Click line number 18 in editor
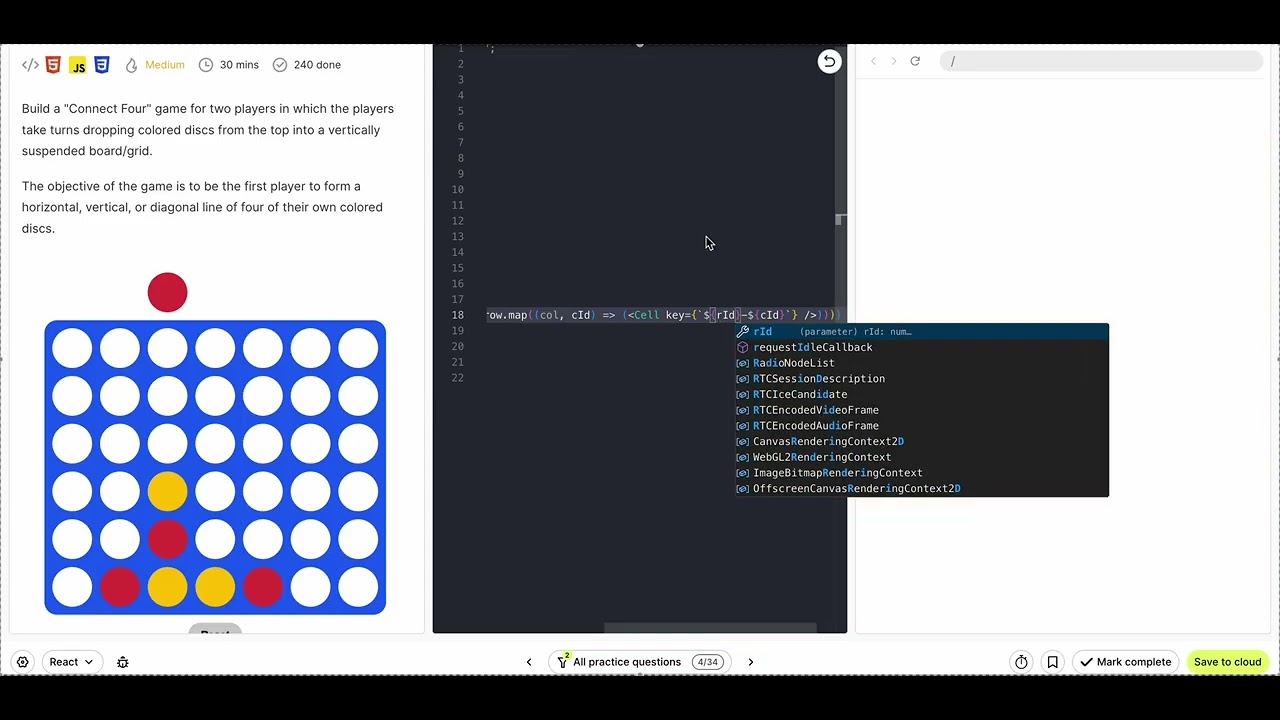Screen dimensions: 1280x720 457,315
